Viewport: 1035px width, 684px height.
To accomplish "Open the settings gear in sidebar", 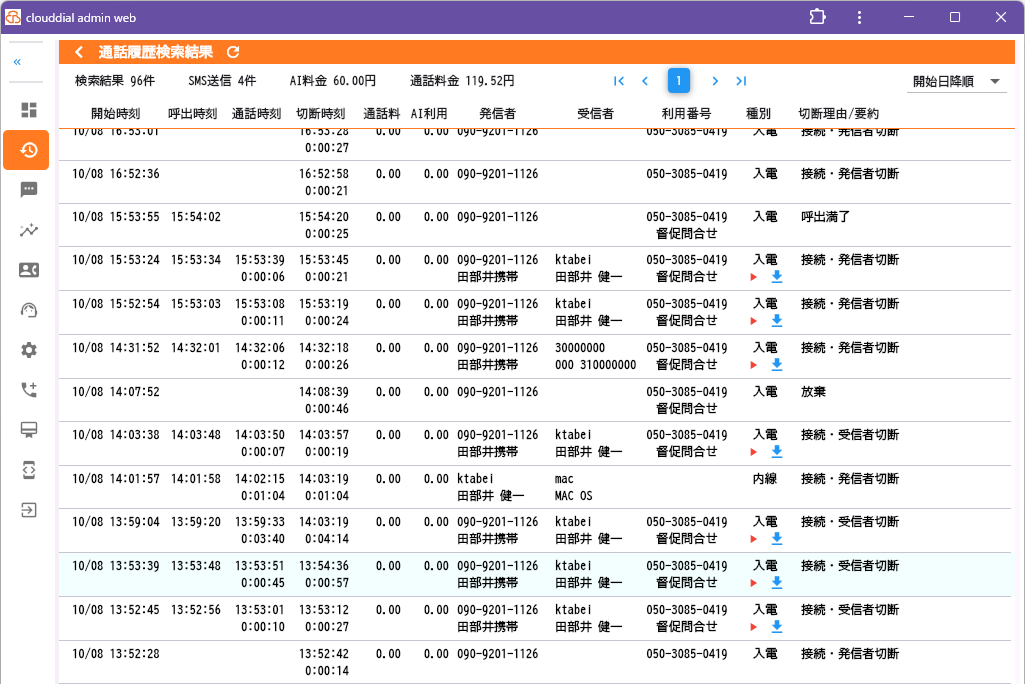I will point(28,350).
